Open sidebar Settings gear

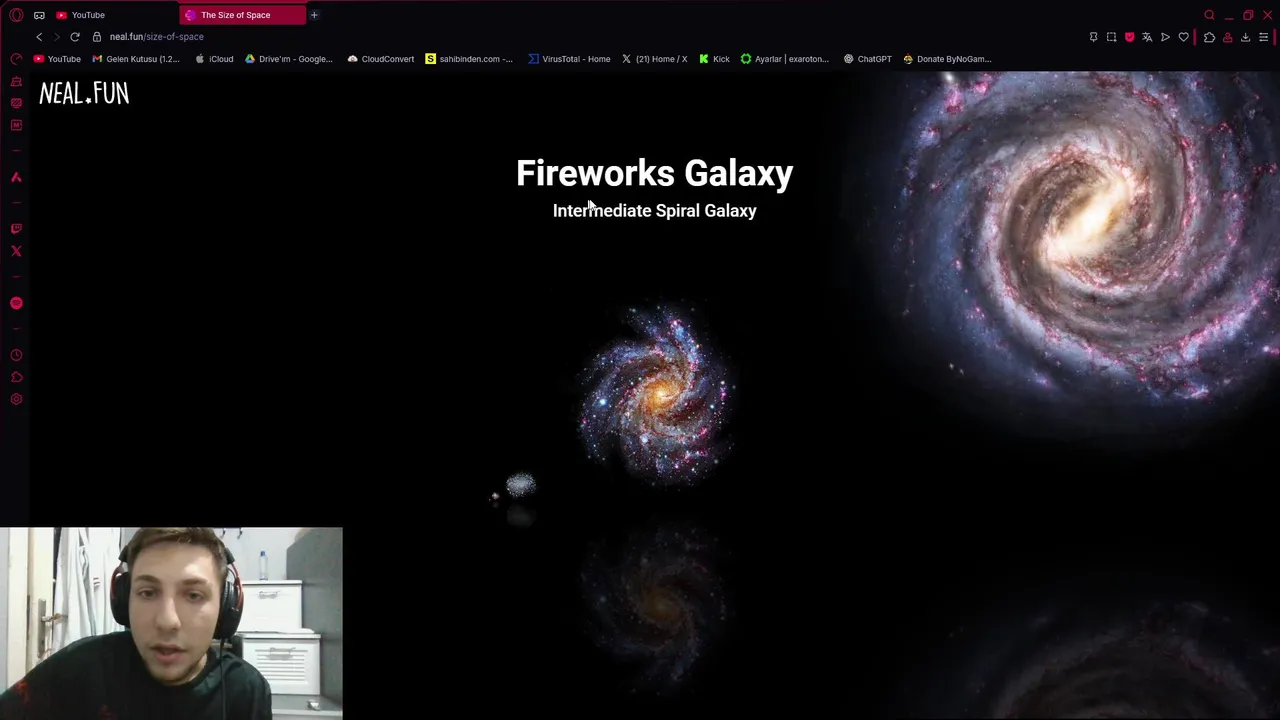(16, 399)
